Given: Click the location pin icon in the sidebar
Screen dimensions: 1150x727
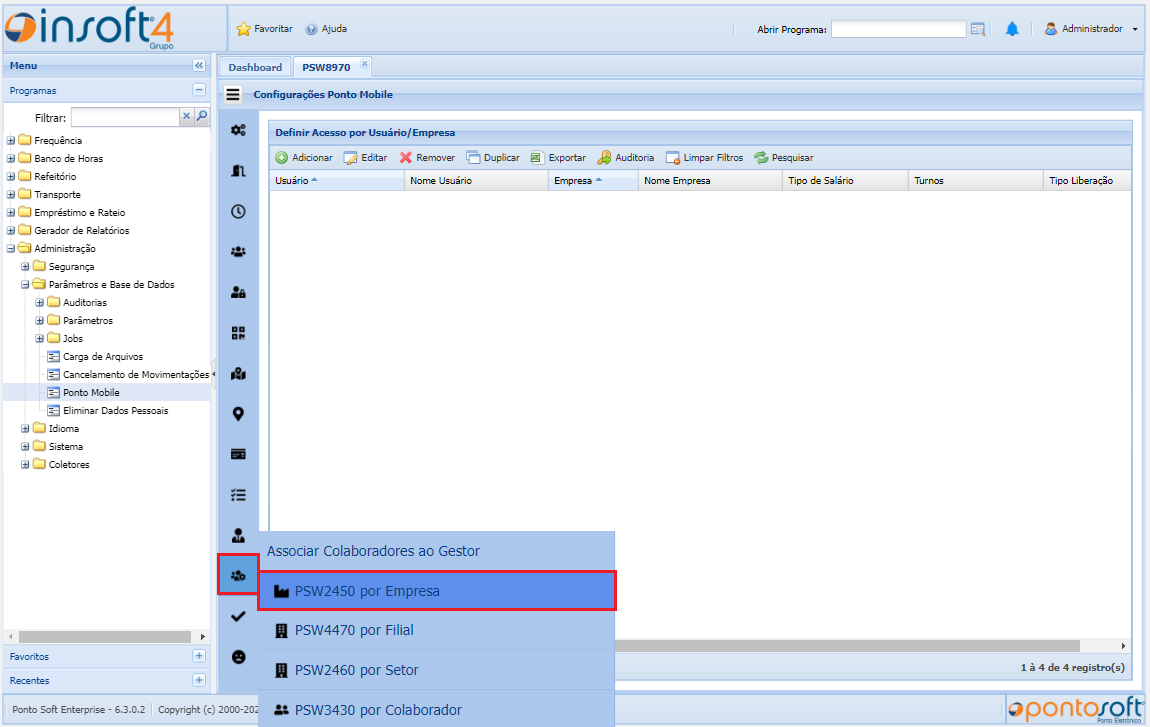Looking at the screenshot, I should 237,413.
